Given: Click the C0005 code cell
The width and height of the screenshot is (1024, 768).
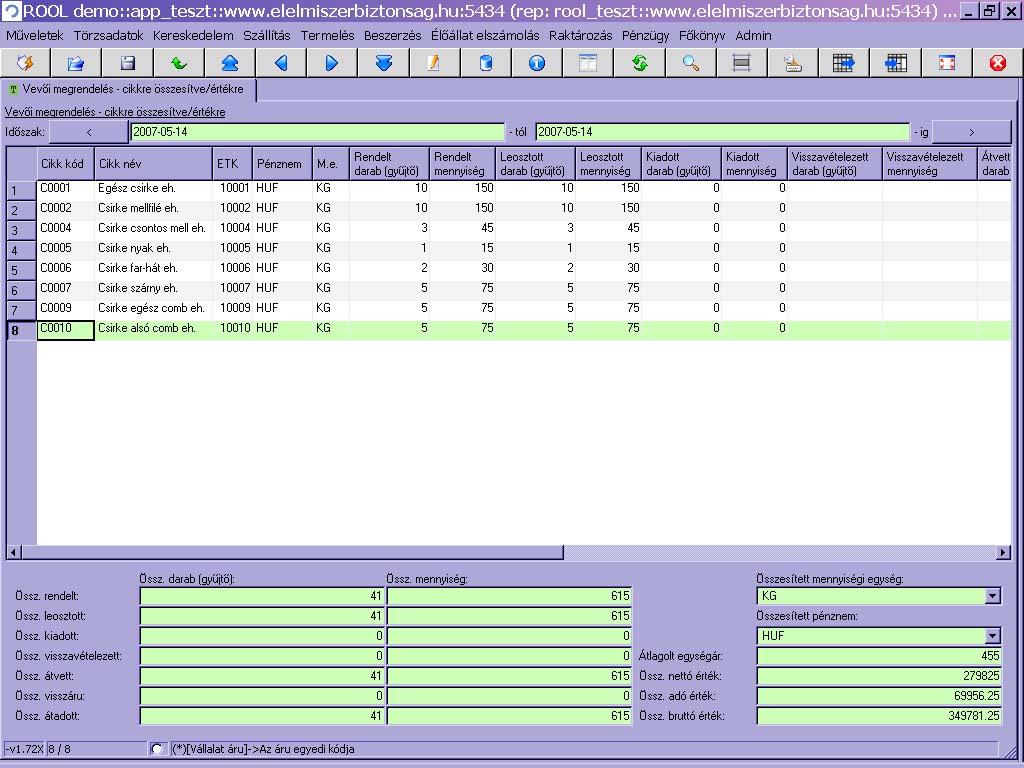Looking at the screenshot, I should (x=65, y=248).
